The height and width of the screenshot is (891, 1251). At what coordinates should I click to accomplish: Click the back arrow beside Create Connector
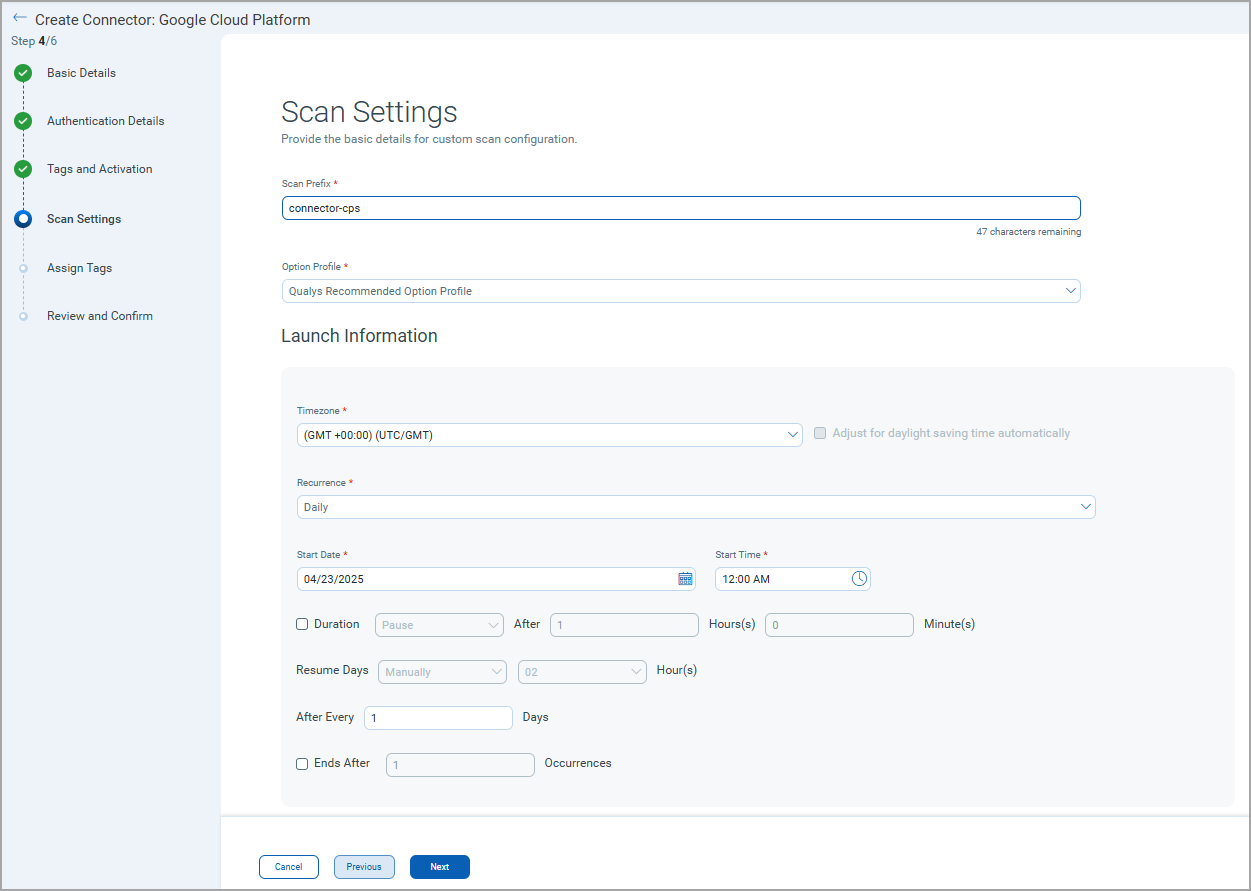(20, 18)
